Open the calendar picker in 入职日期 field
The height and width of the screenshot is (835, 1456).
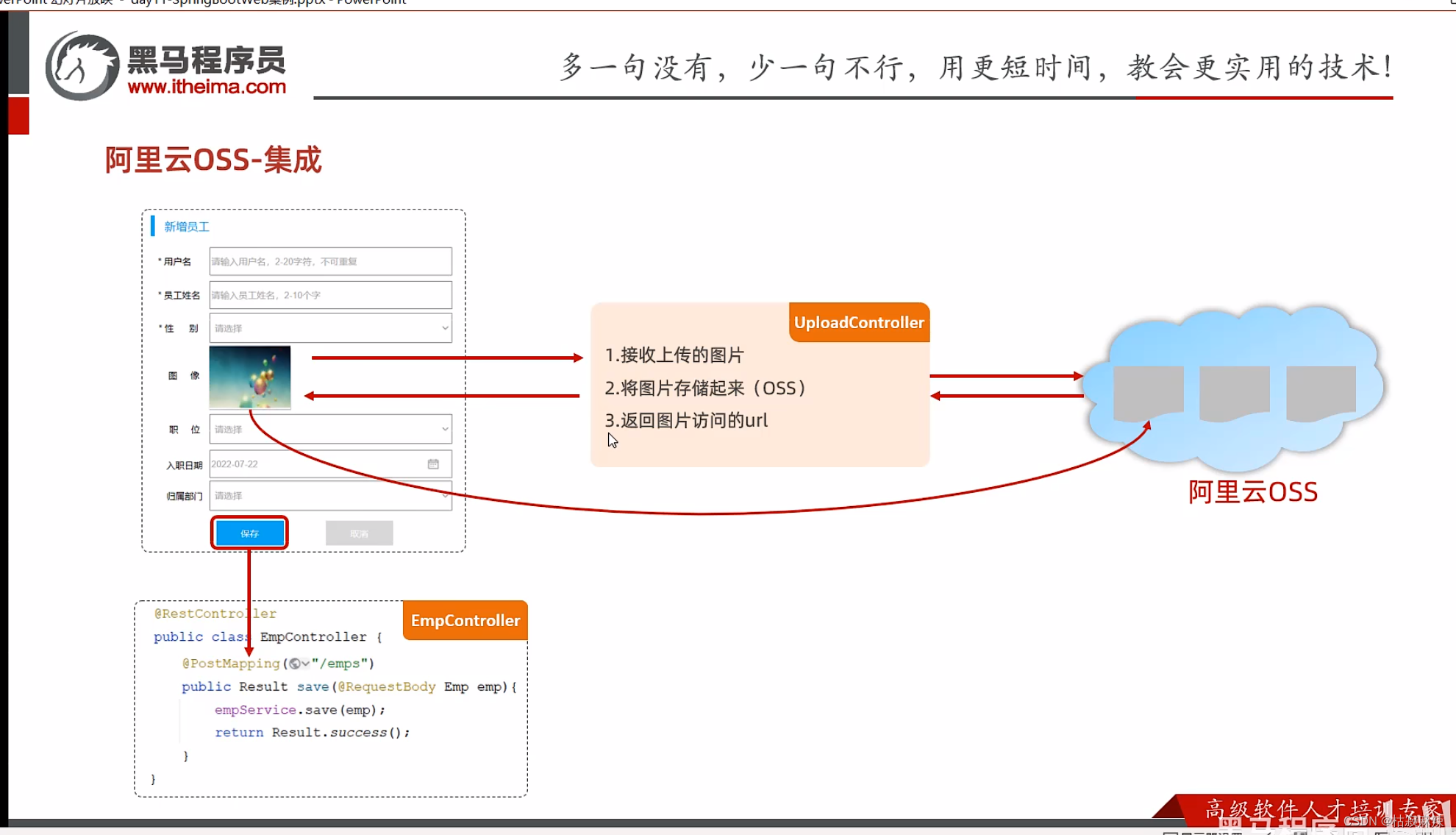coord(435,463)
